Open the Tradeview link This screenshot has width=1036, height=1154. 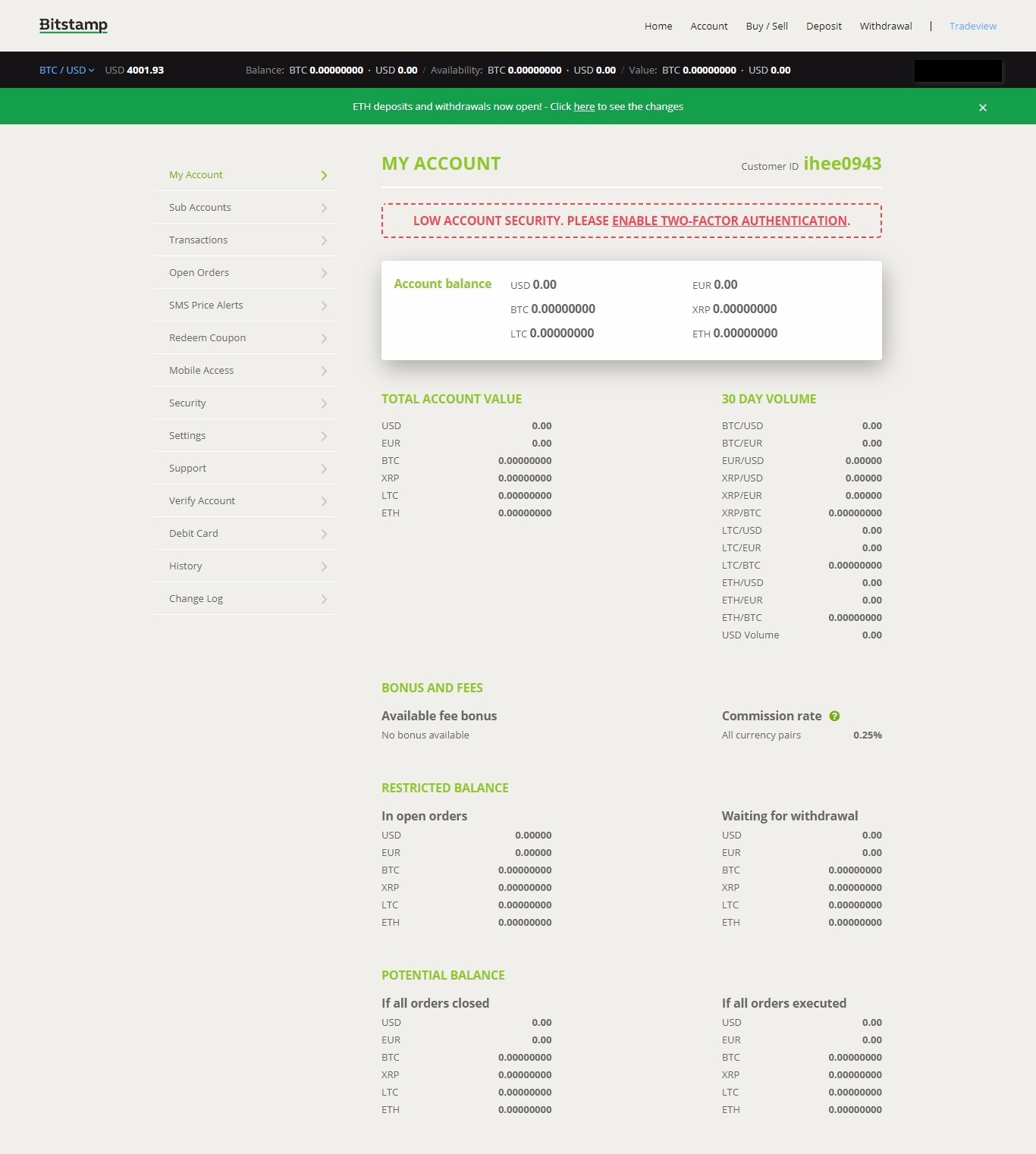(973, 26)
